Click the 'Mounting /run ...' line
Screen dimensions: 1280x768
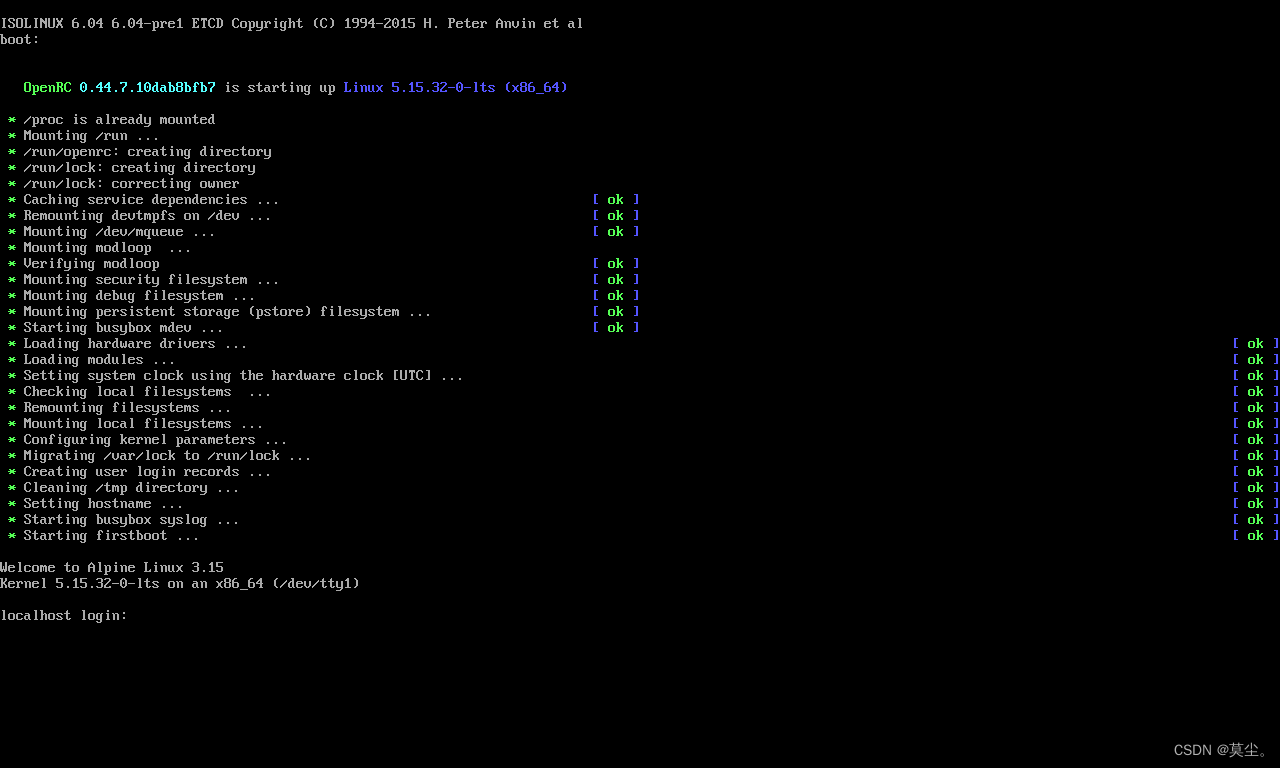pyautogui.click(x=84, y=135)
